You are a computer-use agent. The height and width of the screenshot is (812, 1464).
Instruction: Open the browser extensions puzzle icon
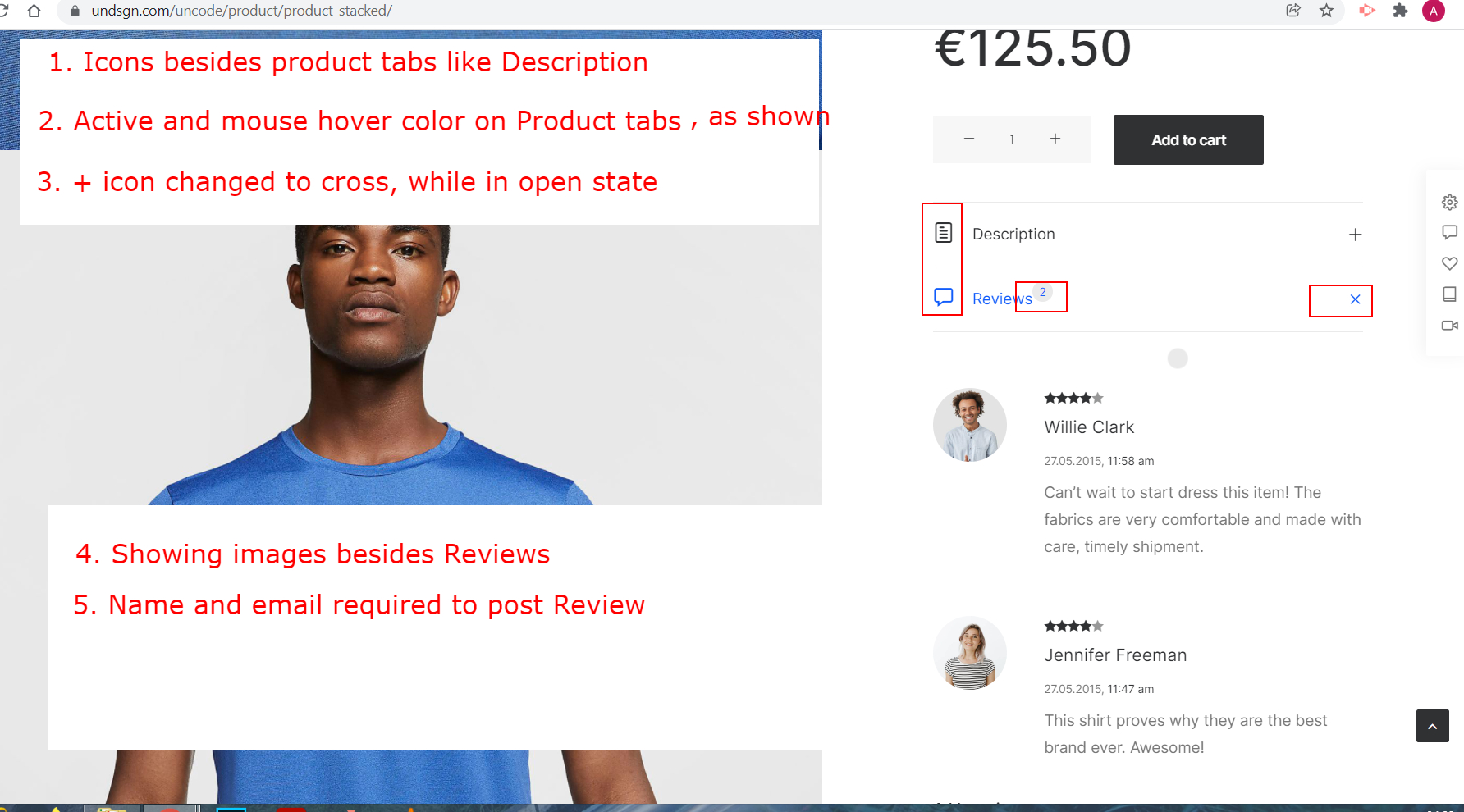1401,11
